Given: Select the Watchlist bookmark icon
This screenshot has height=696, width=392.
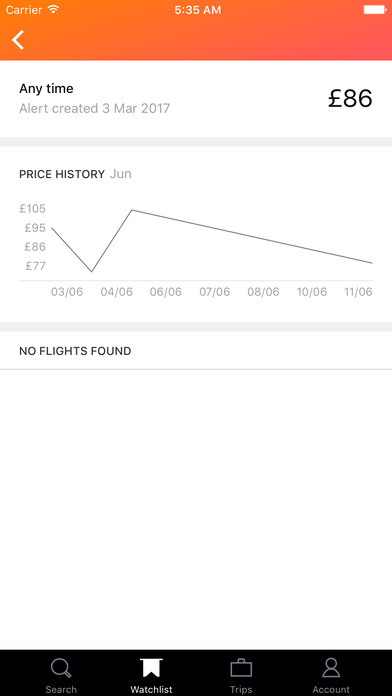Looking at the screenshot, I should coord(151,668).
